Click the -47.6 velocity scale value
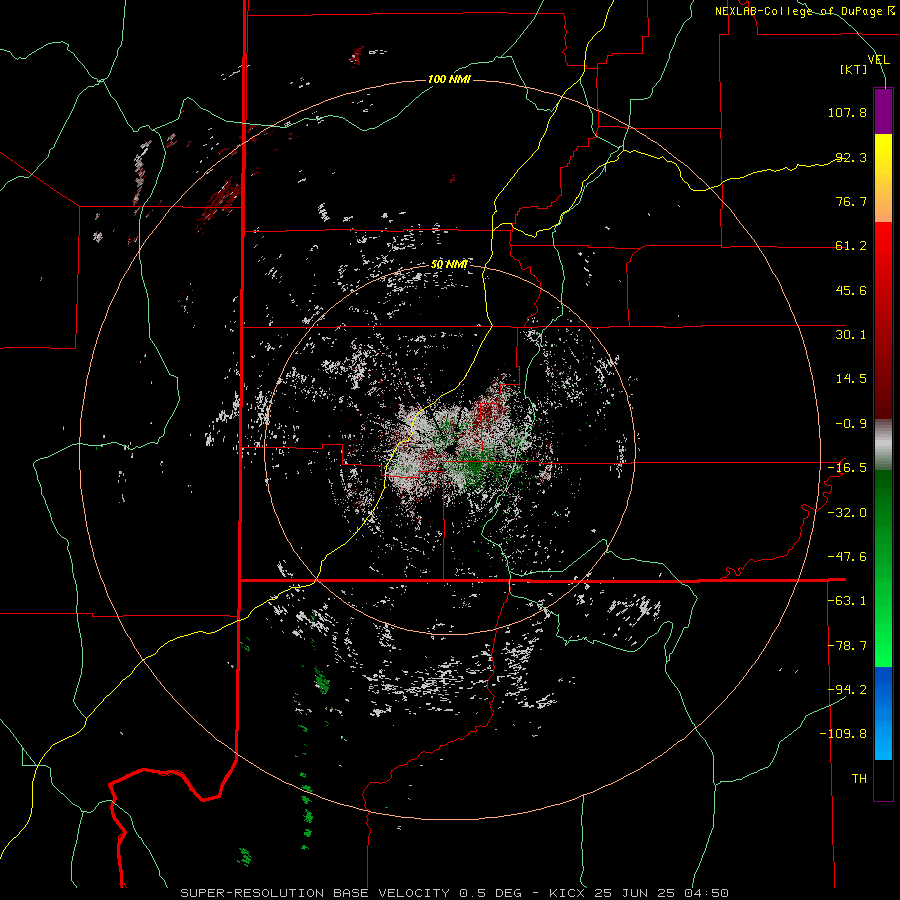This screenshot has height=900, width=900. 847,557
